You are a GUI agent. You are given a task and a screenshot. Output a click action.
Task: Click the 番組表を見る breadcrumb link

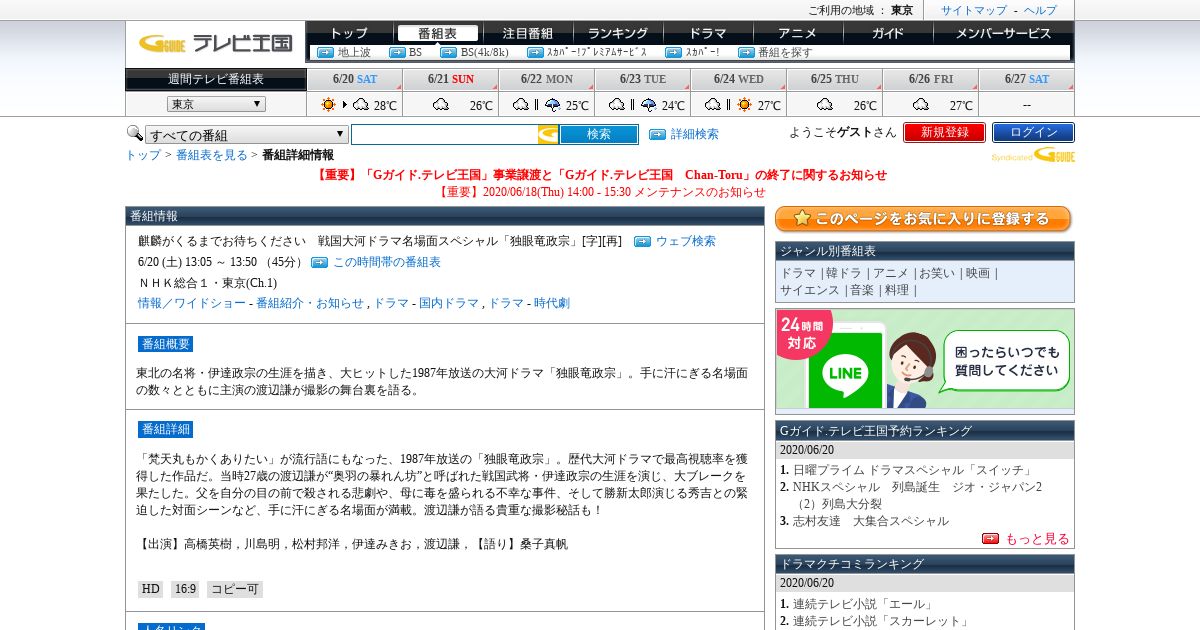212,155
